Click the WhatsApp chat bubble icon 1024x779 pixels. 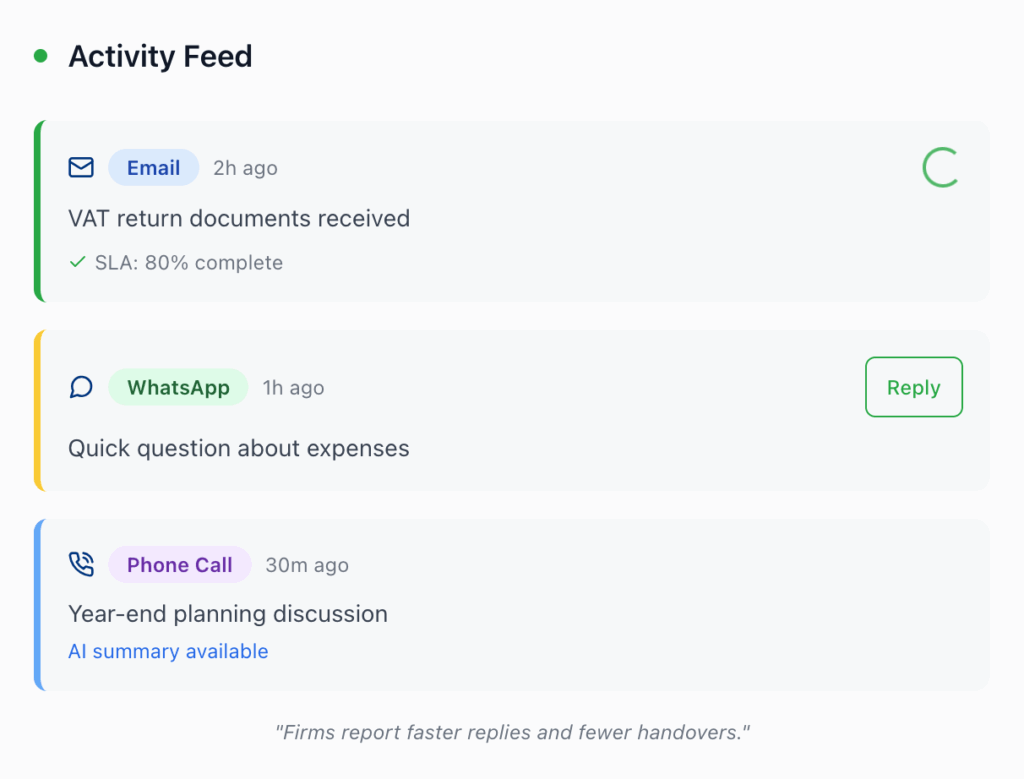point(81,387)
